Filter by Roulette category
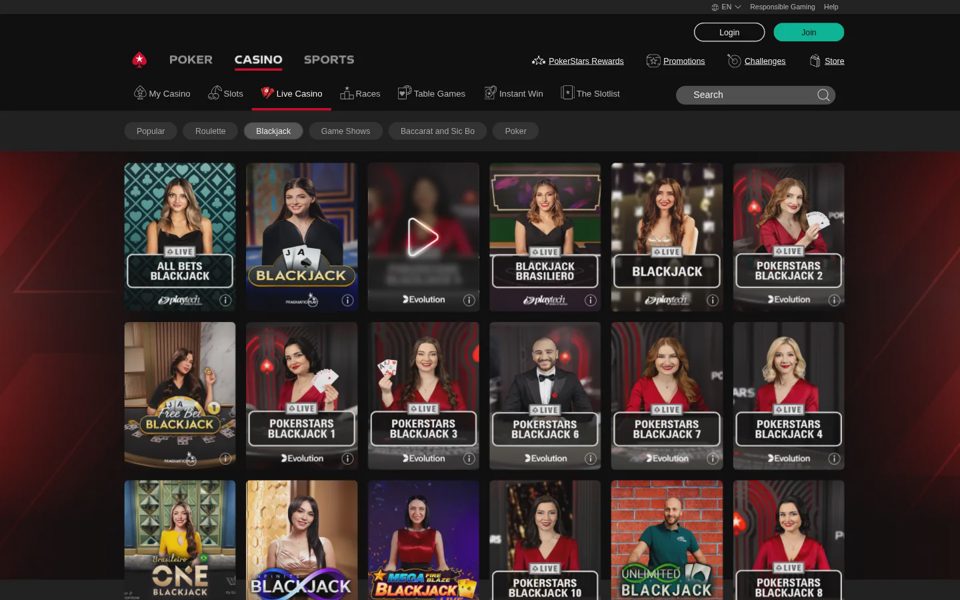Viewport: 960px width, 600px height. pos(210,131)
